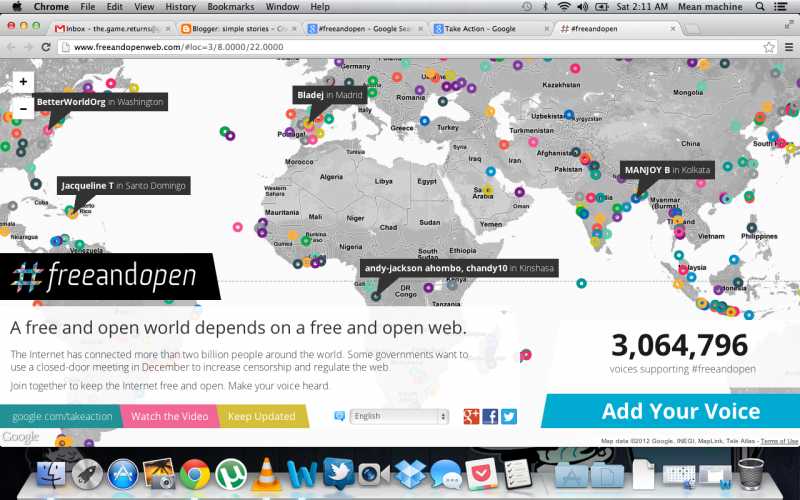This screenshot has height=500, width=800.
Task: Click the Kinshasa andy-jackson ahombo label
Action: click(x=459, y=268)
